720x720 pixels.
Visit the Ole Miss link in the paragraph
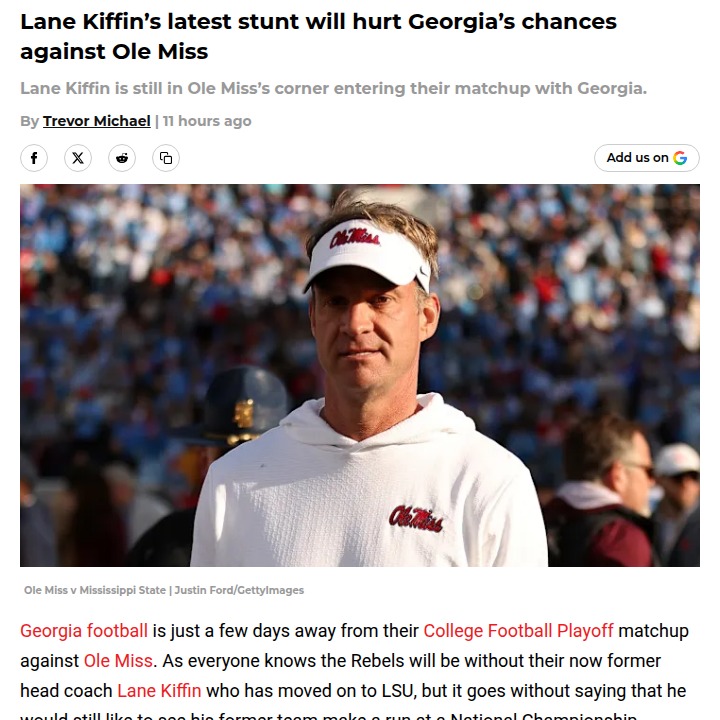tap(118, 661)
